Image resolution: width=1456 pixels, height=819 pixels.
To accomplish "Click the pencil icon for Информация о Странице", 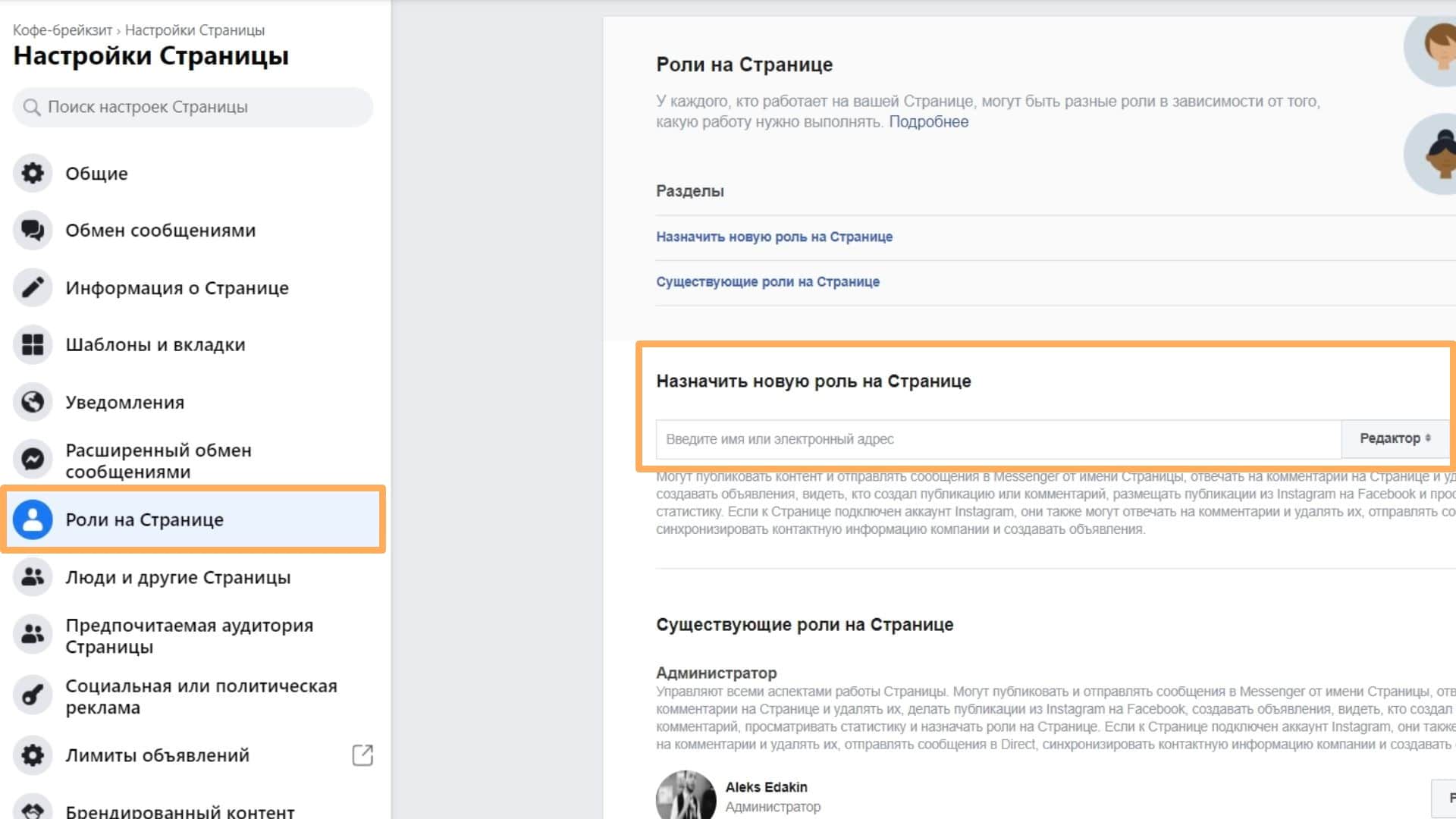I will coord(32,288).
